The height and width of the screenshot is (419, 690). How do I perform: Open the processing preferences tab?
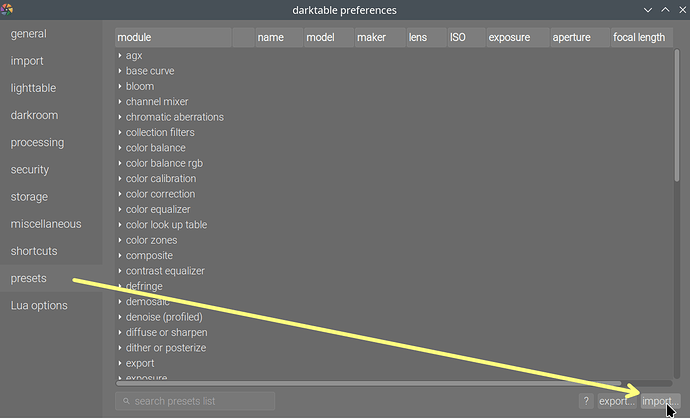point(51,143)
